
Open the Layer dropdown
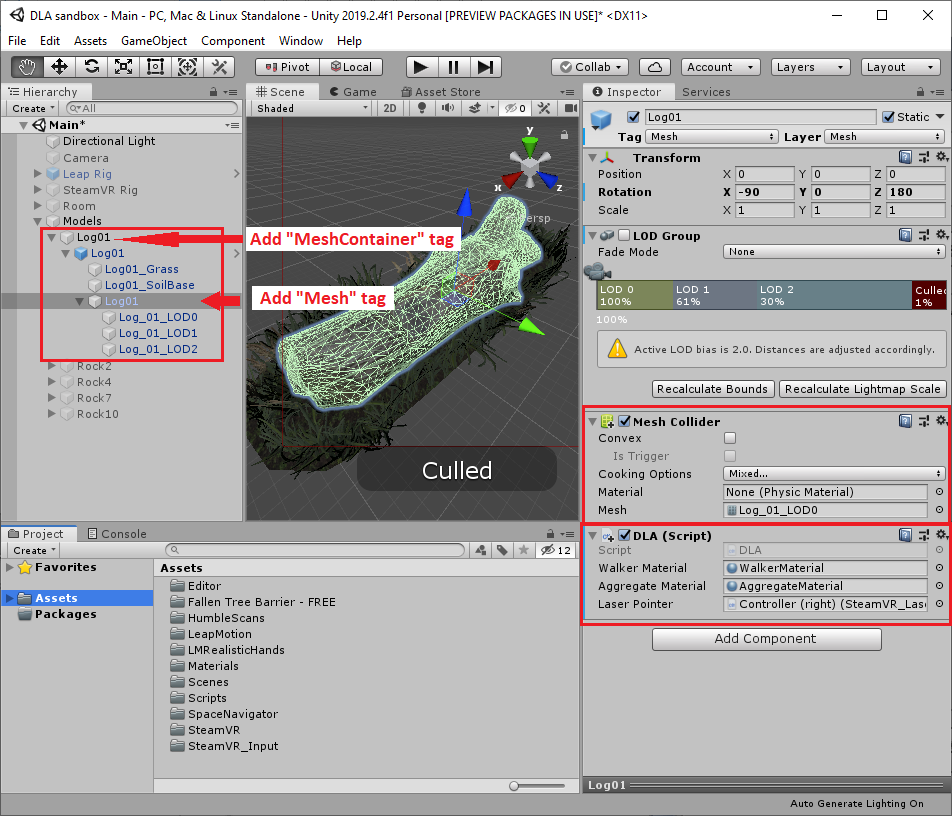tap(885, 137)
